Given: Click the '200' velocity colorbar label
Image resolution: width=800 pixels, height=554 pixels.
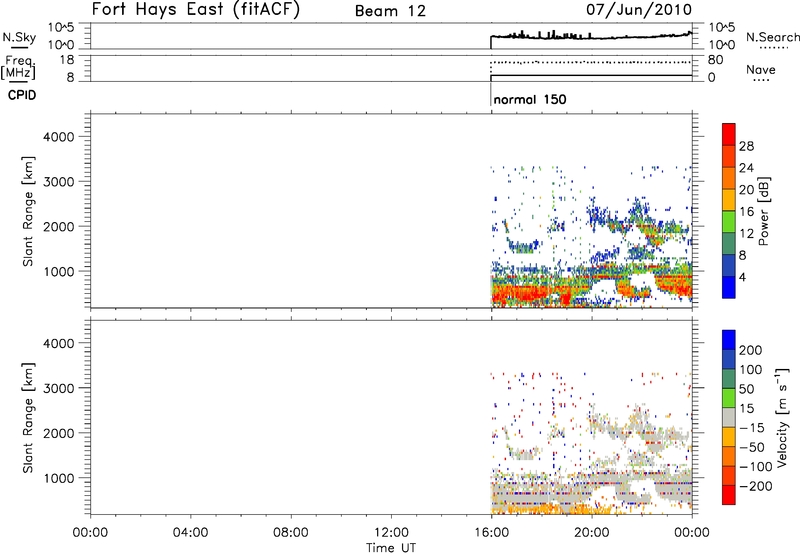Looking at the screenshot, I should click(751, 350).
